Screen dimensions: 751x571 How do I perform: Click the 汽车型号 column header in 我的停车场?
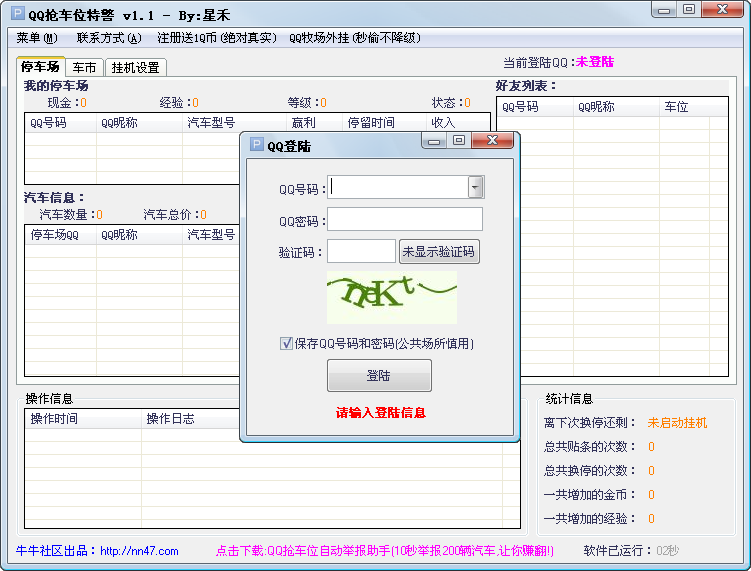coord(235,123)
